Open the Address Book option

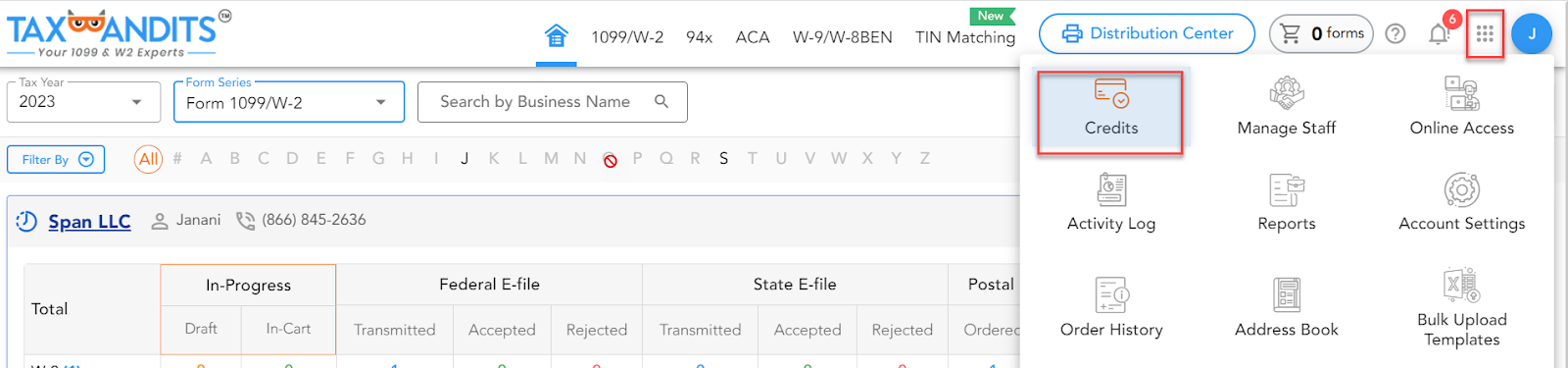pos(1286,308)
